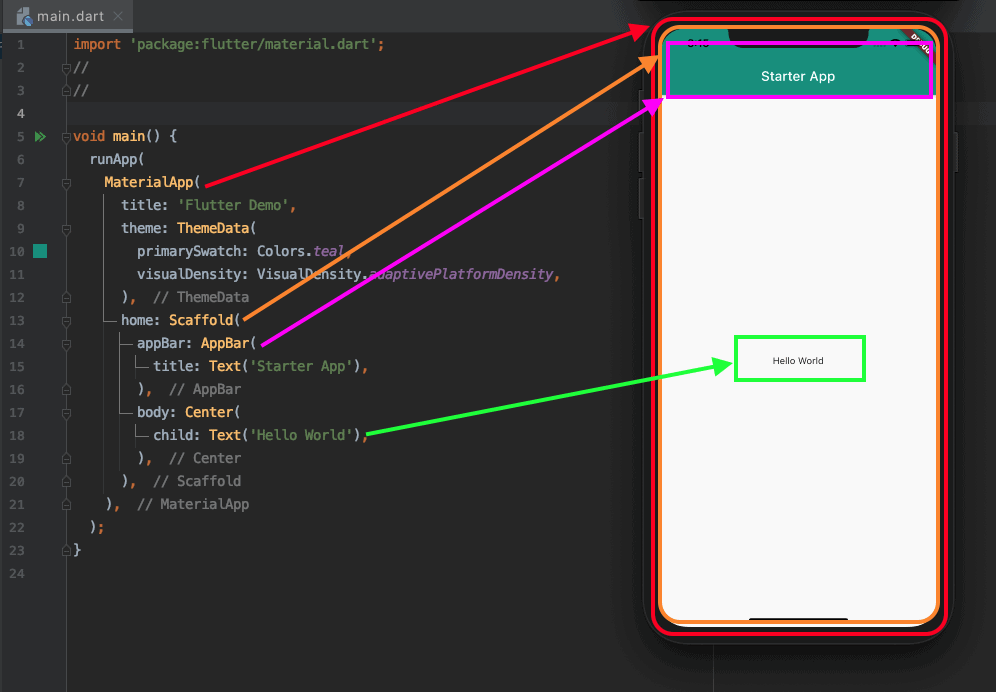Screen dimensions: 996x692
Task: Click adaptivePlatformDensity in the code
Action: click(461, 274)
